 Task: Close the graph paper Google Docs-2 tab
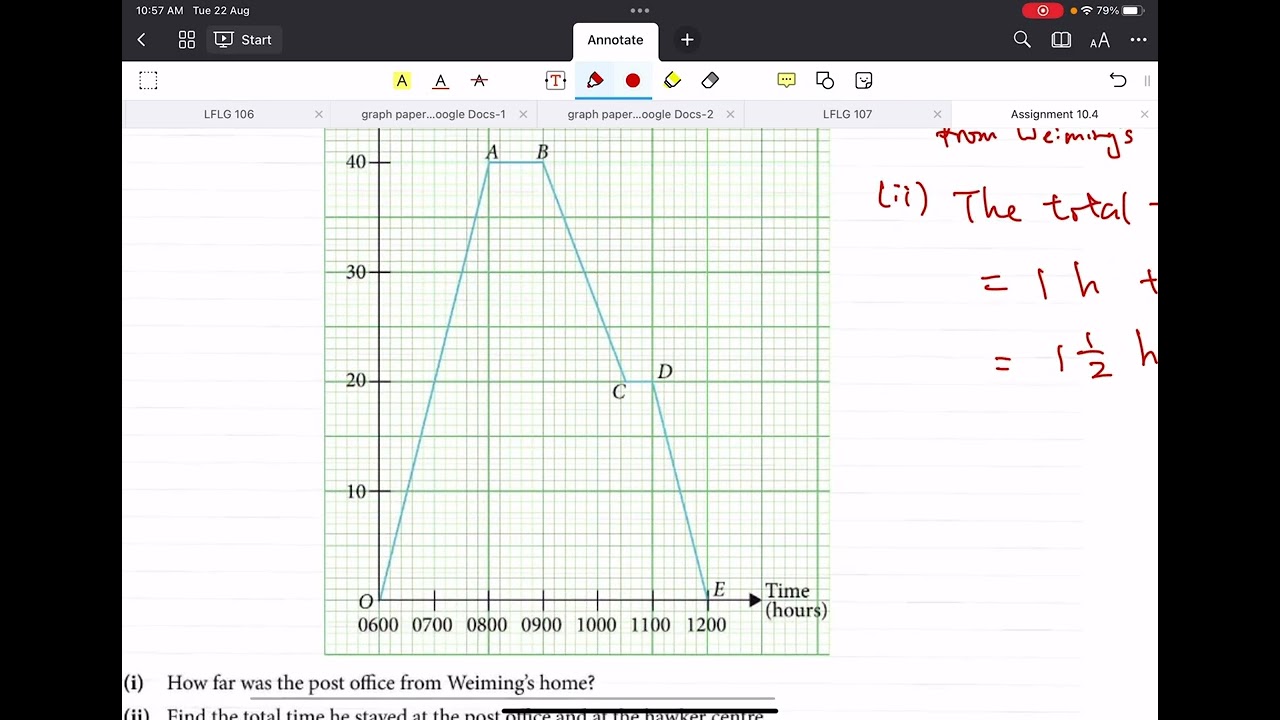[730, 114]
